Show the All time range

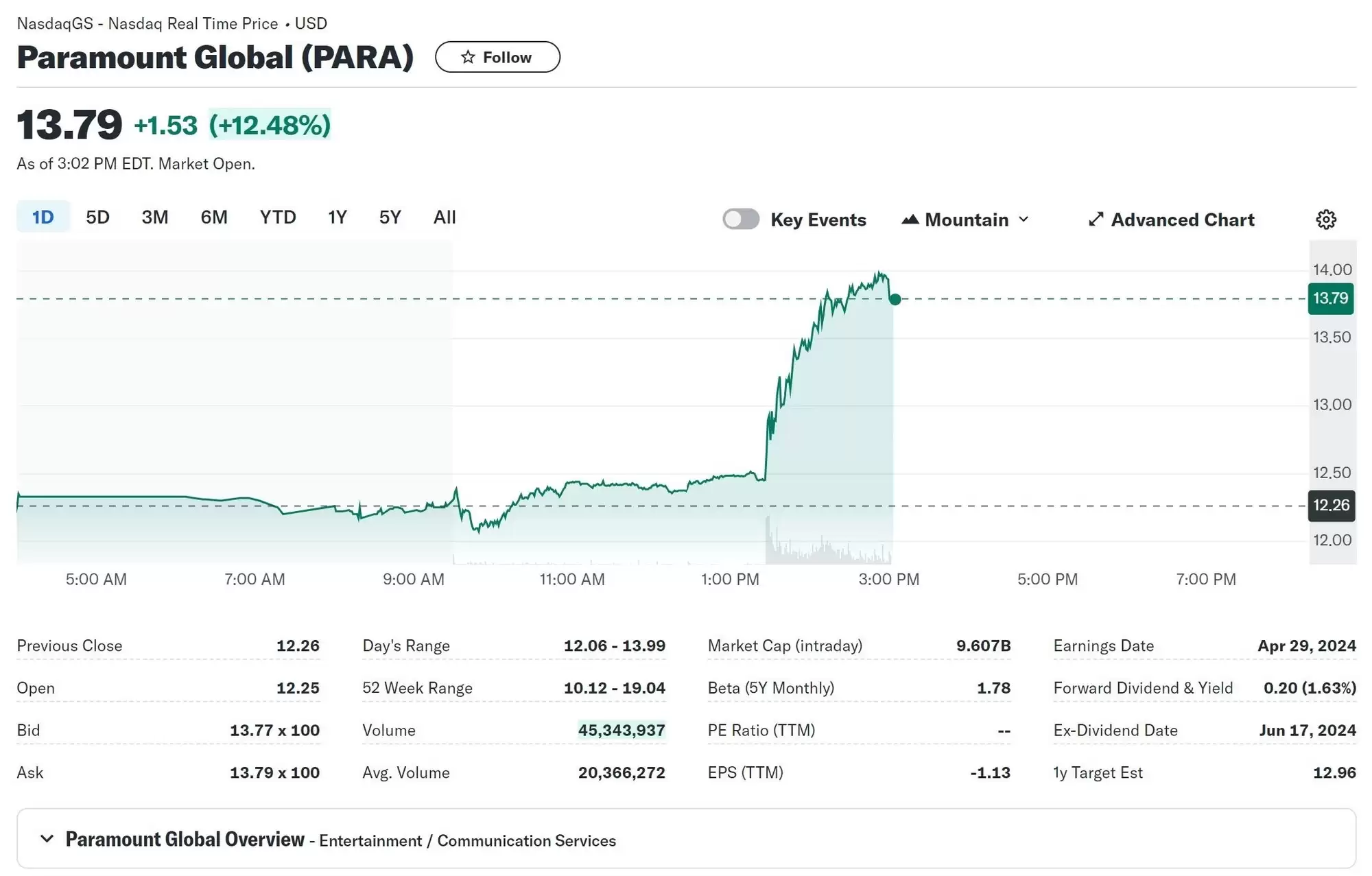[445, 217]
